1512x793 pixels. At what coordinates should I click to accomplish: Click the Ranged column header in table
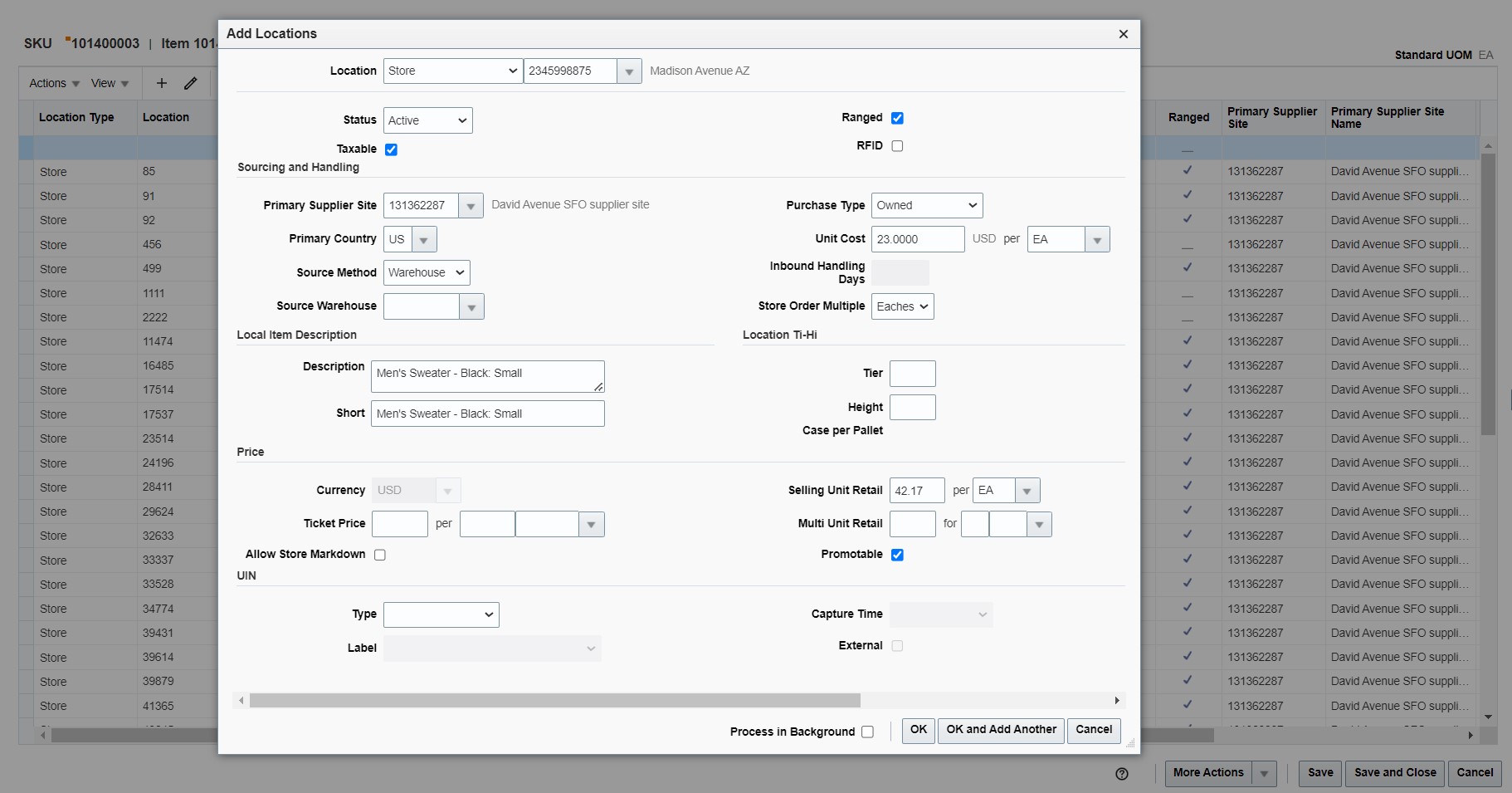point(1188,118)
